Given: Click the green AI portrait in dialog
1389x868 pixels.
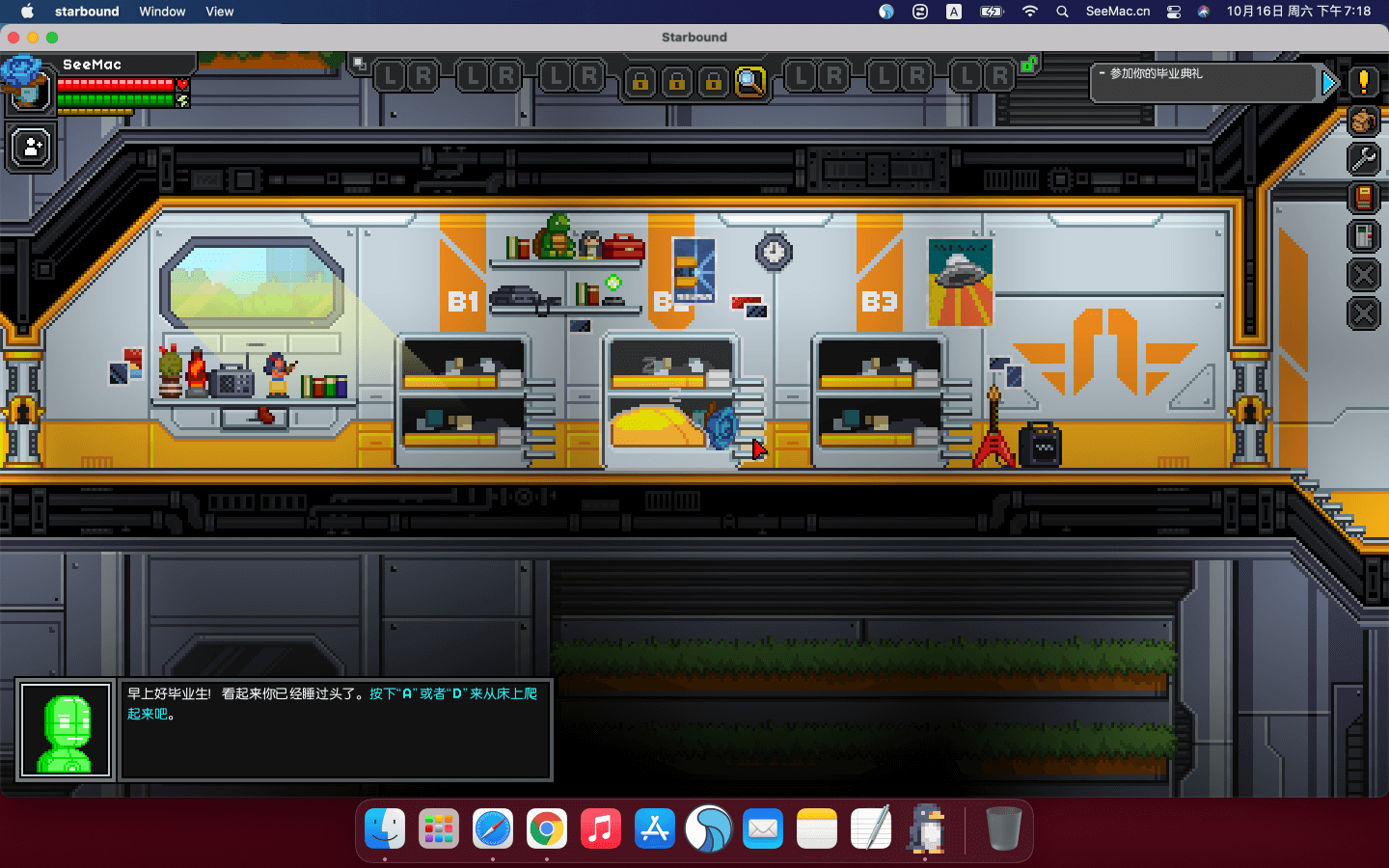Looking at the screenshot, I should 66,730.
